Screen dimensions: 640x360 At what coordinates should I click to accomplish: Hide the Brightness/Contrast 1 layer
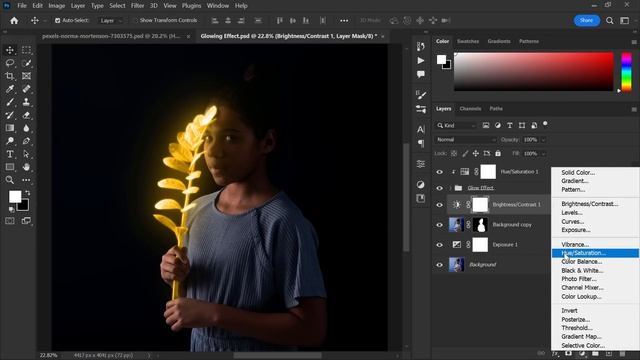pos(440,205)
